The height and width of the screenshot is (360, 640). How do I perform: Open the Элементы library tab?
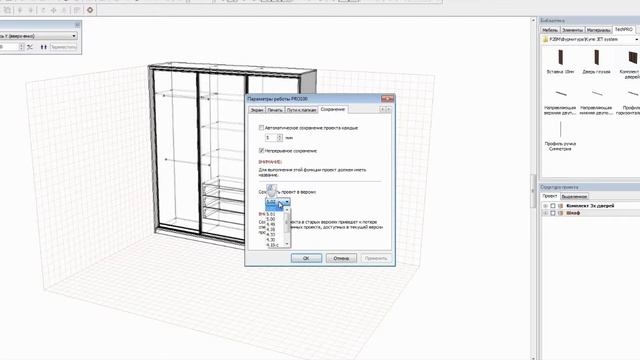tap(572, 30)
